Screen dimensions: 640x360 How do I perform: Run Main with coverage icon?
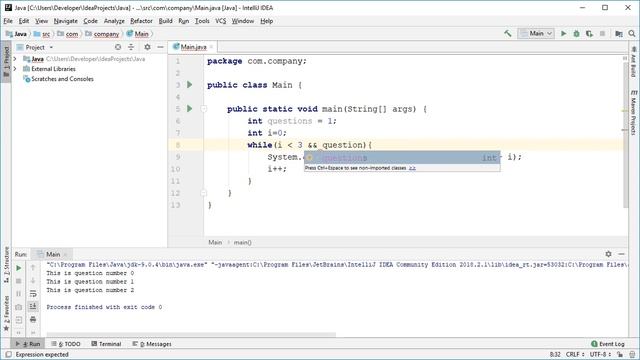589,33
